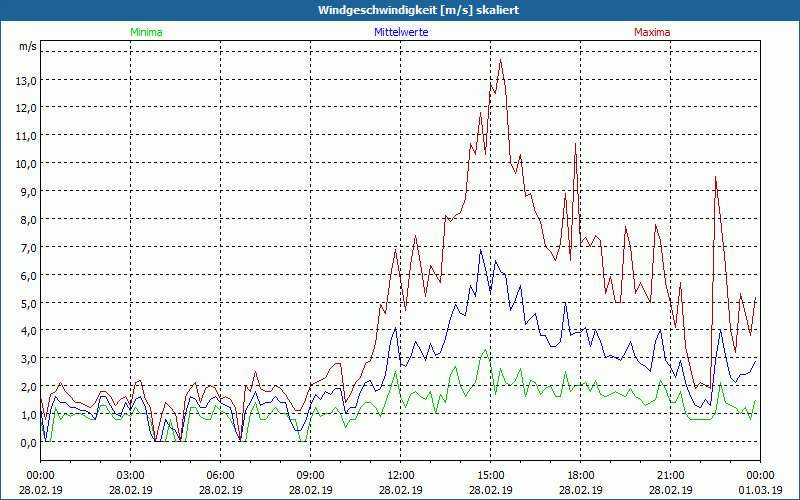Viewport: 800px width, 500px height.
Task: Select the 10,0 y-axis label
Action: click(25, 163)
